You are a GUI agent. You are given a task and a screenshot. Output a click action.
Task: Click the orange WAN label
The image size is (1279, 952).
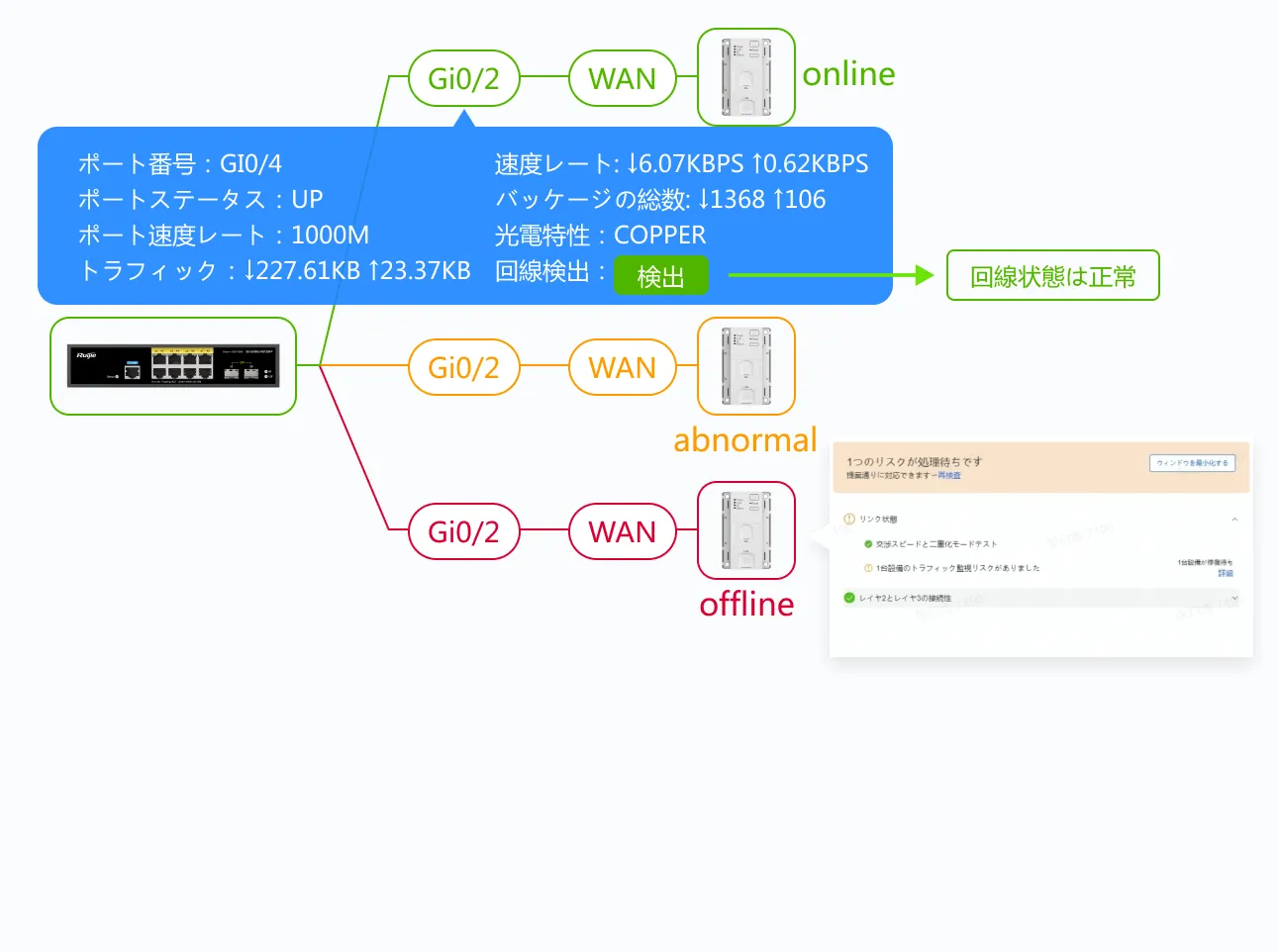[622, 367]
